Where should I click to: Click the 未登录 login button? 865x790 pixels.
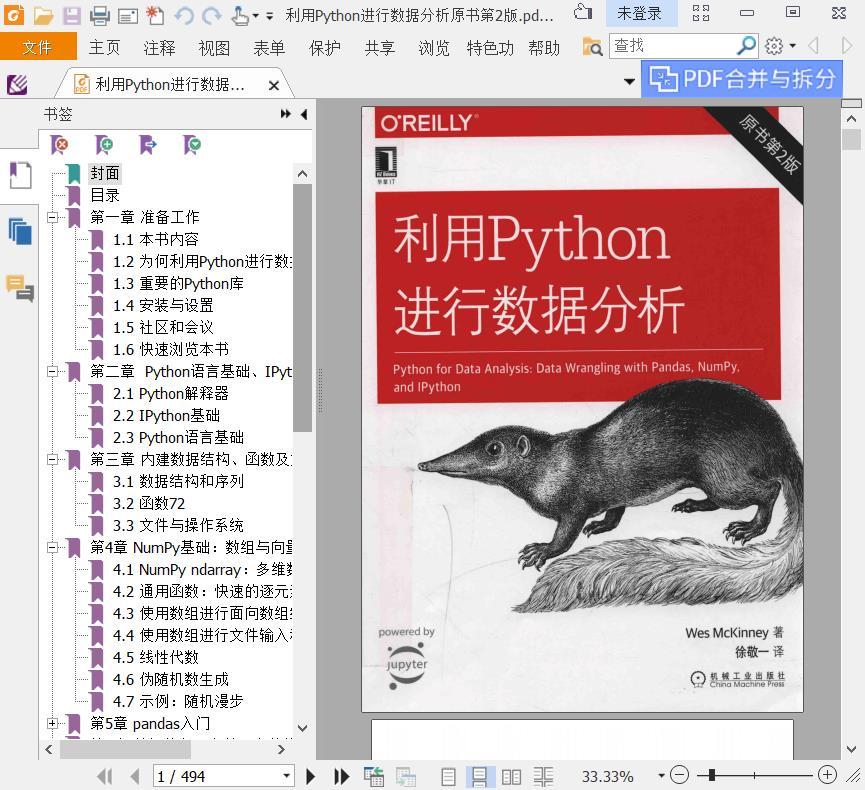tap(642, 13)
